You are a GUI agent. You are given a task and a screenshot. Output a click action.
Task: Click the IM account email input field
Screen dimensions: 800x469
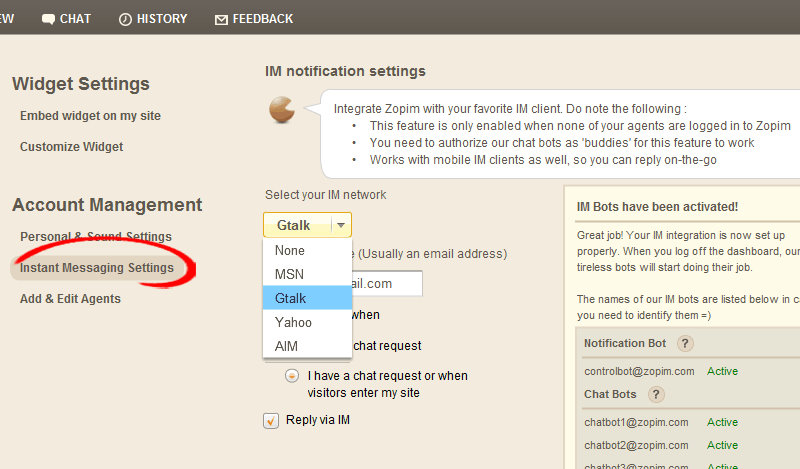(387, 283)
